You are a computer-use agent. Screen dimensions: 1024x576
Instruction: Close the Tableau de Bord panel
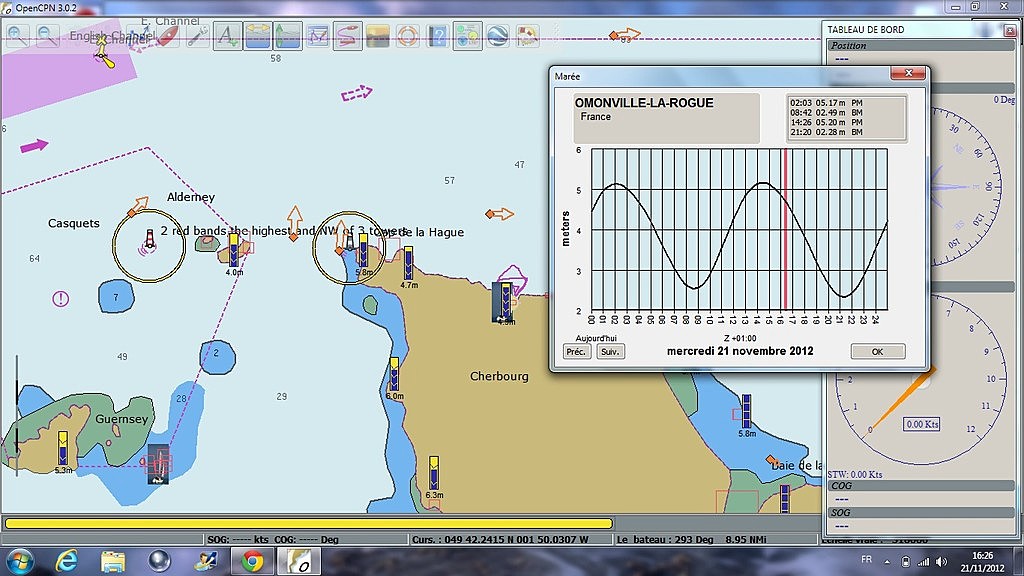click(1010, 30)
